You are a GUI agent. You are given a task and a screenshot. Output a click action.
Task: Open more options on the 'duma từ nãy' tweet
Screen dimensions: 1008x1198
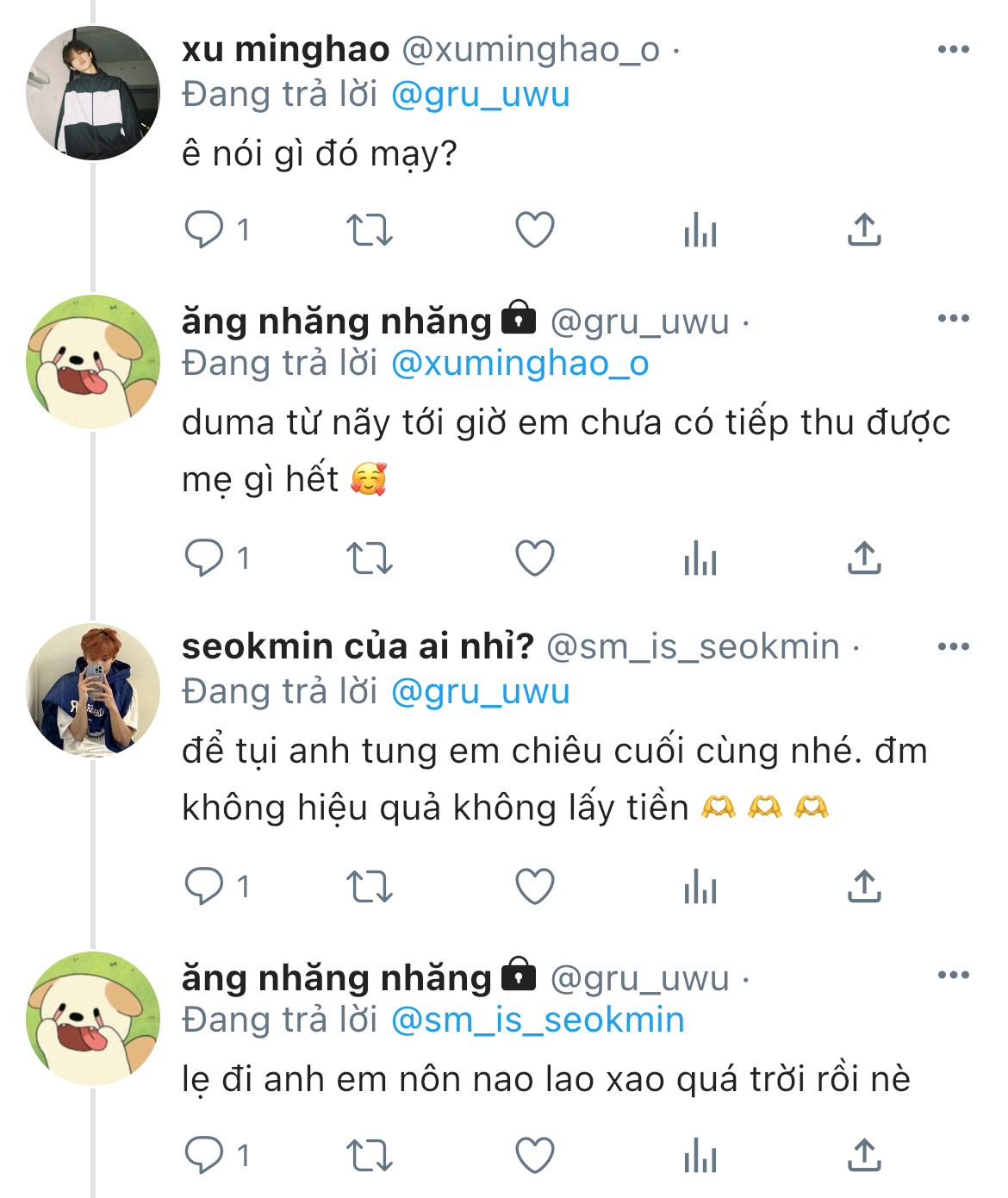pos(953,319)
